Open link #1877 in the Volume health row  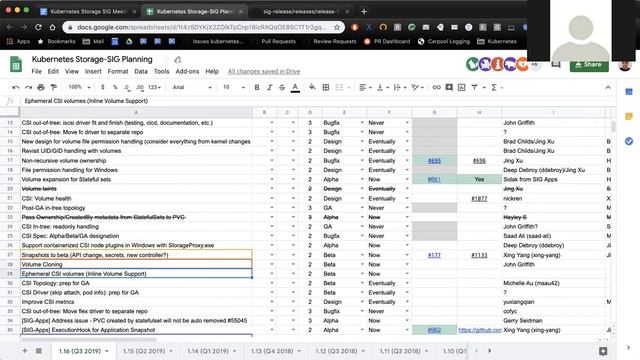(479, 198)
